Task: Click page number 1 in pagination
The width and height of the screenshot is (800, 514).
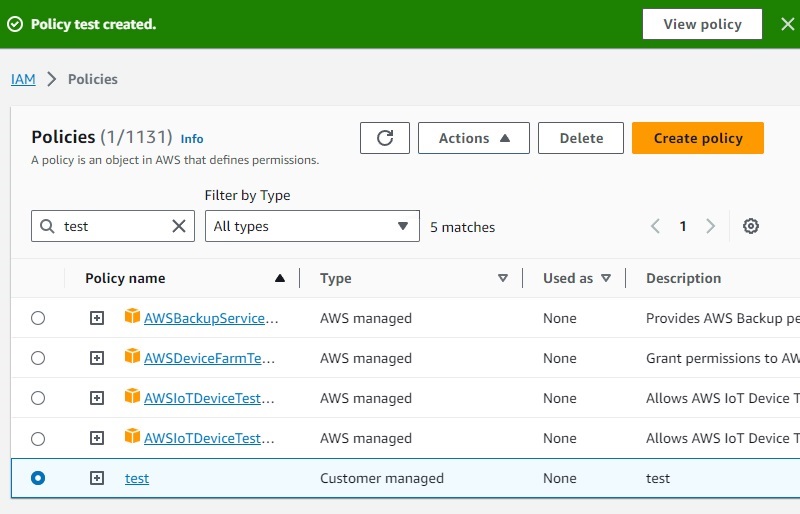Action: pos(683,226)
